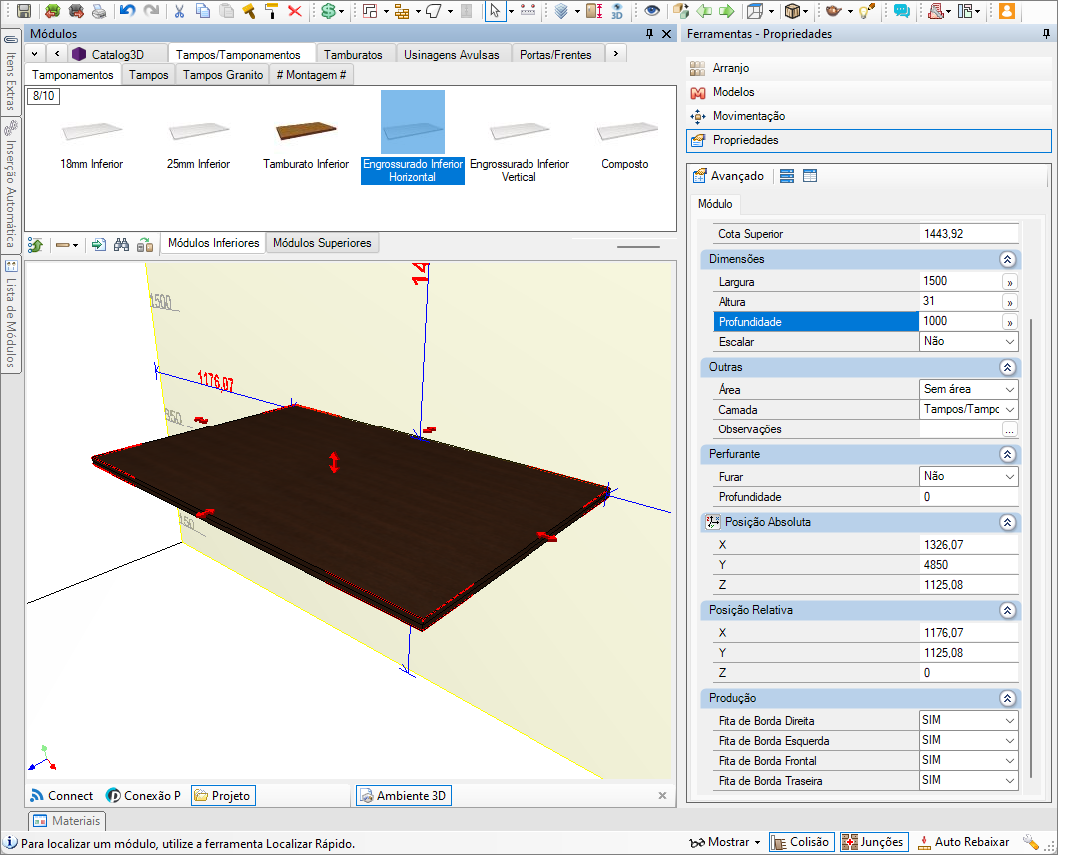
Task: Toggle the Junções joints button
Action: 873,842
